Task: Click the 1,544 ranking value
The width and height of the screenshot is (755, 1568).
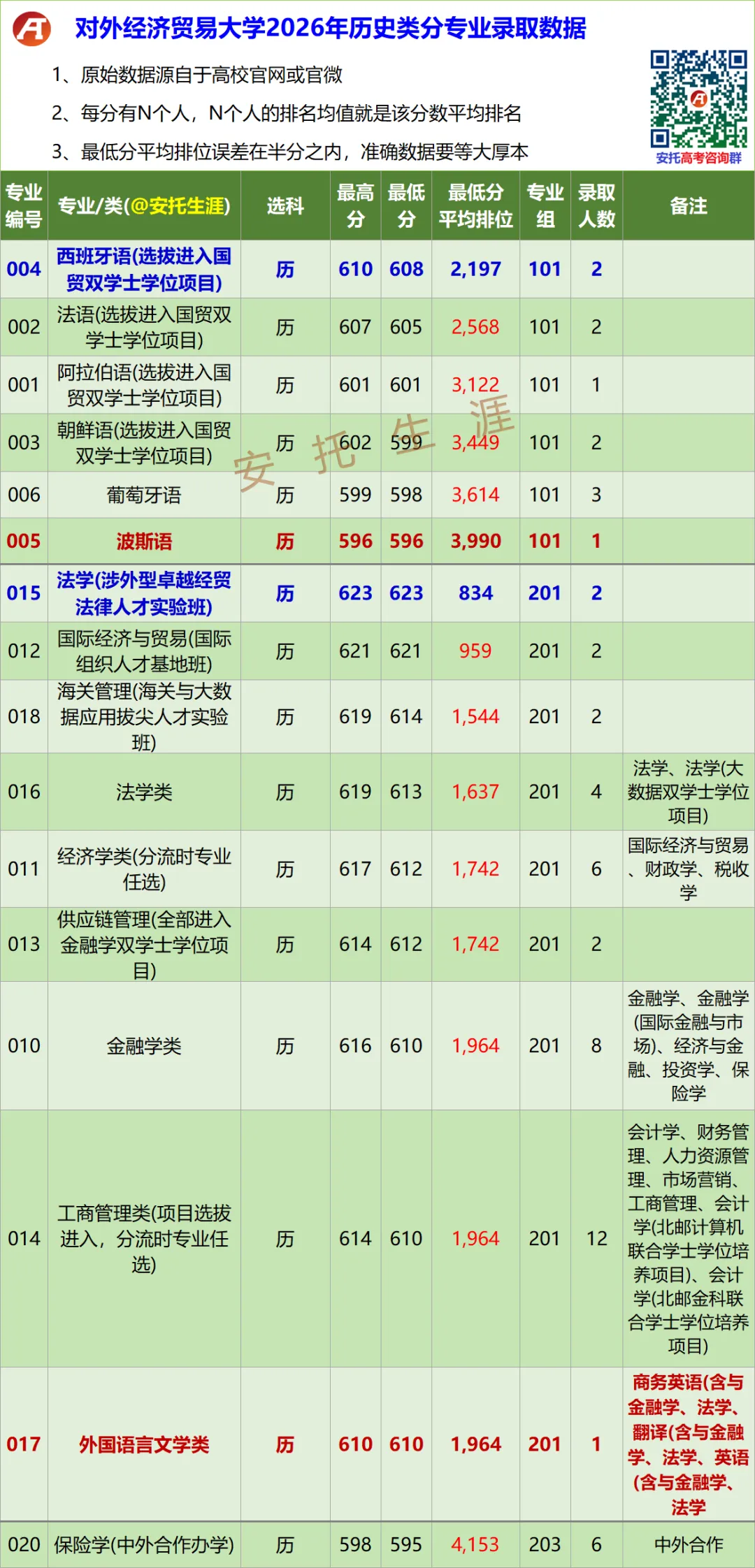Action: (476, 717)
